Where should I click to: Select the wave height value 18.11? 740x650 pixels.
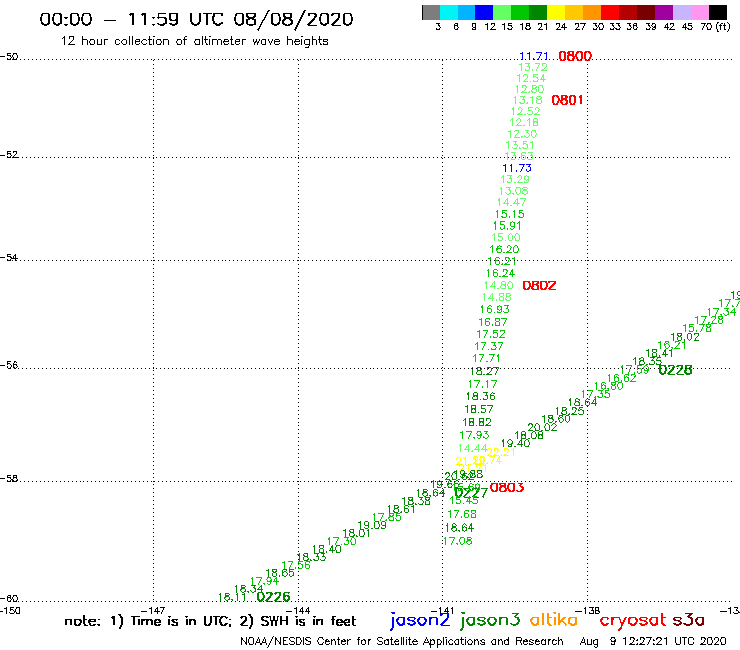(x=232, y=598)
